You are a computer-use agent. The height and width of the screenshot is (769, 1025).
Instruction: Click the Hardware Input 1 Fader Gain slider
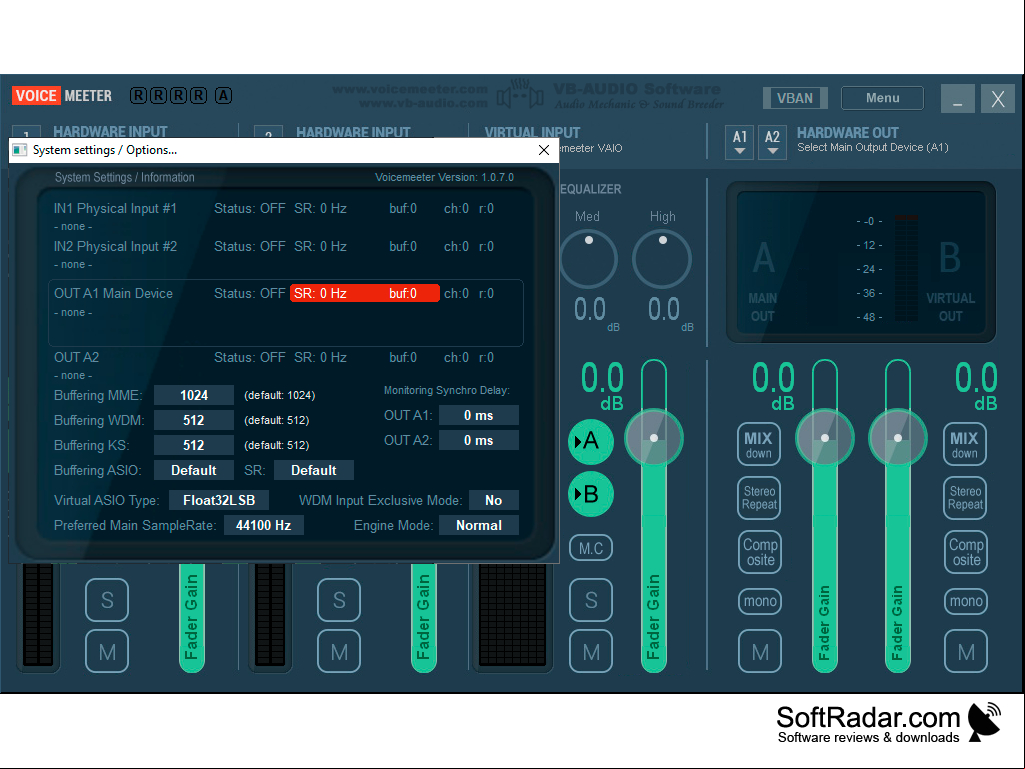click(192, 617)
